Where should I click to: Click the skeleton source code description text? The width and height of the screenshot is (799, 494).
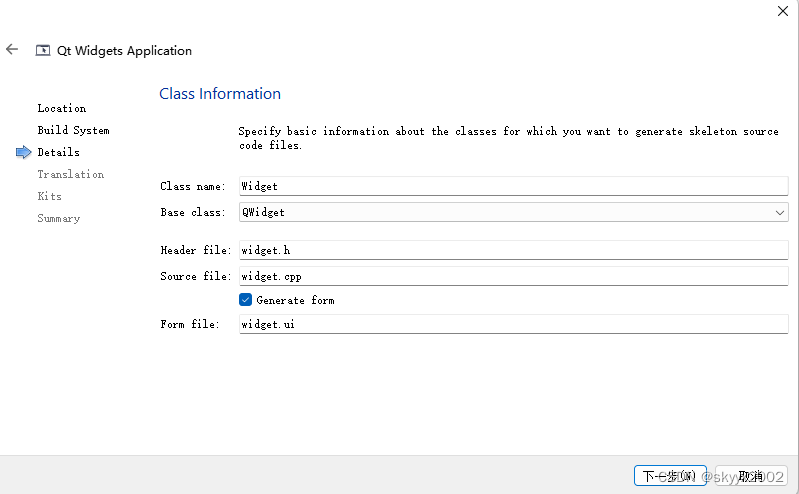pos(509,138)
